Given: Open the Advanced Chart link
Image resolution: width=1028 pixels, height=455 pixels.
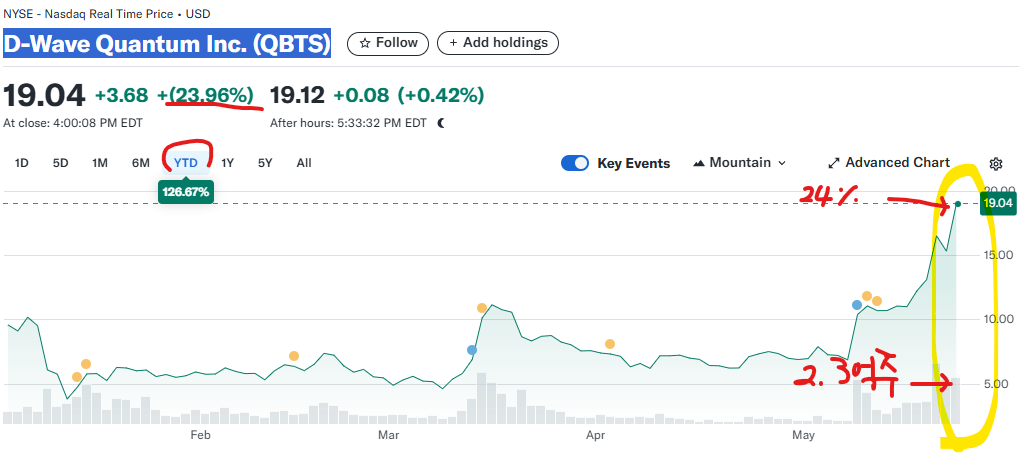Looking at the screenshot, I should click(x=888, y=163).
